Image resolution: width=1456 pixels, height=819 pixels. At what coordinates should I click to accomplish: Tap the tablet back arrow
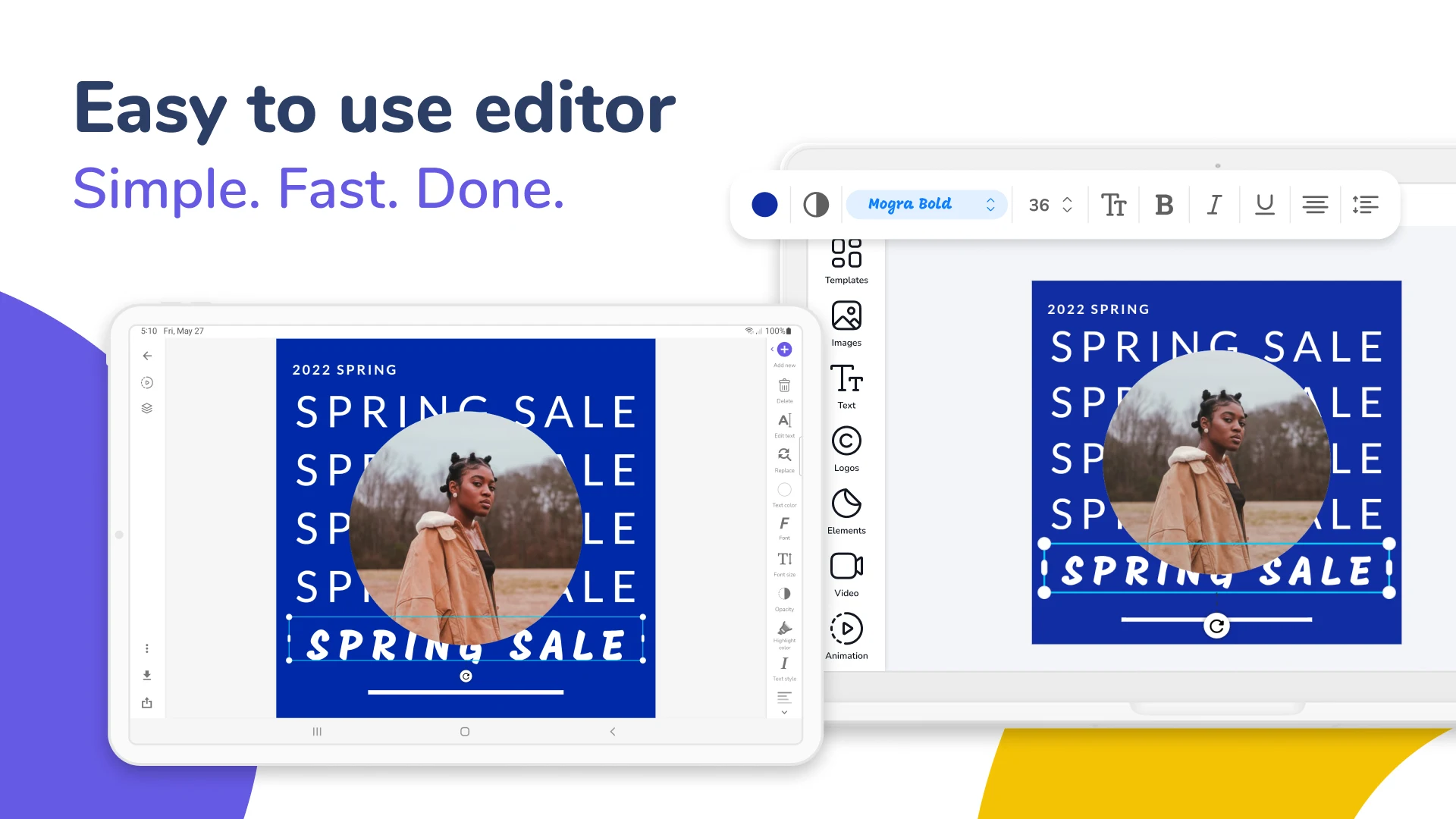point(147,356)
